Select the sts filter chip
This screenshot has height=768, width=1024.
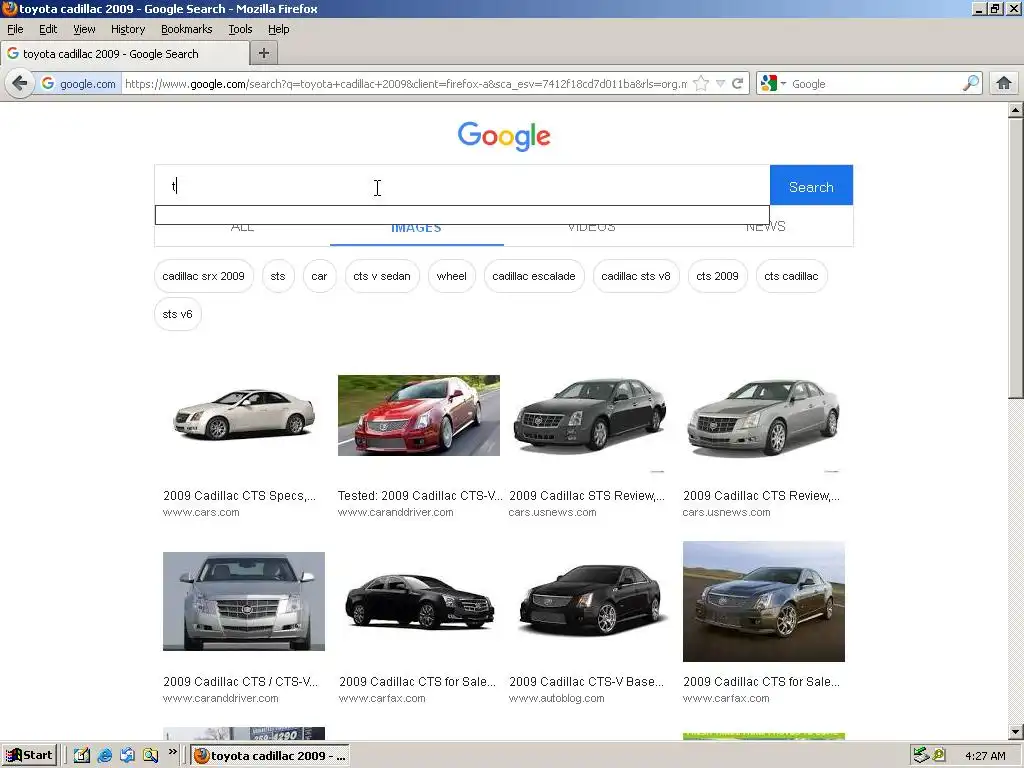[x=278, y=276]
